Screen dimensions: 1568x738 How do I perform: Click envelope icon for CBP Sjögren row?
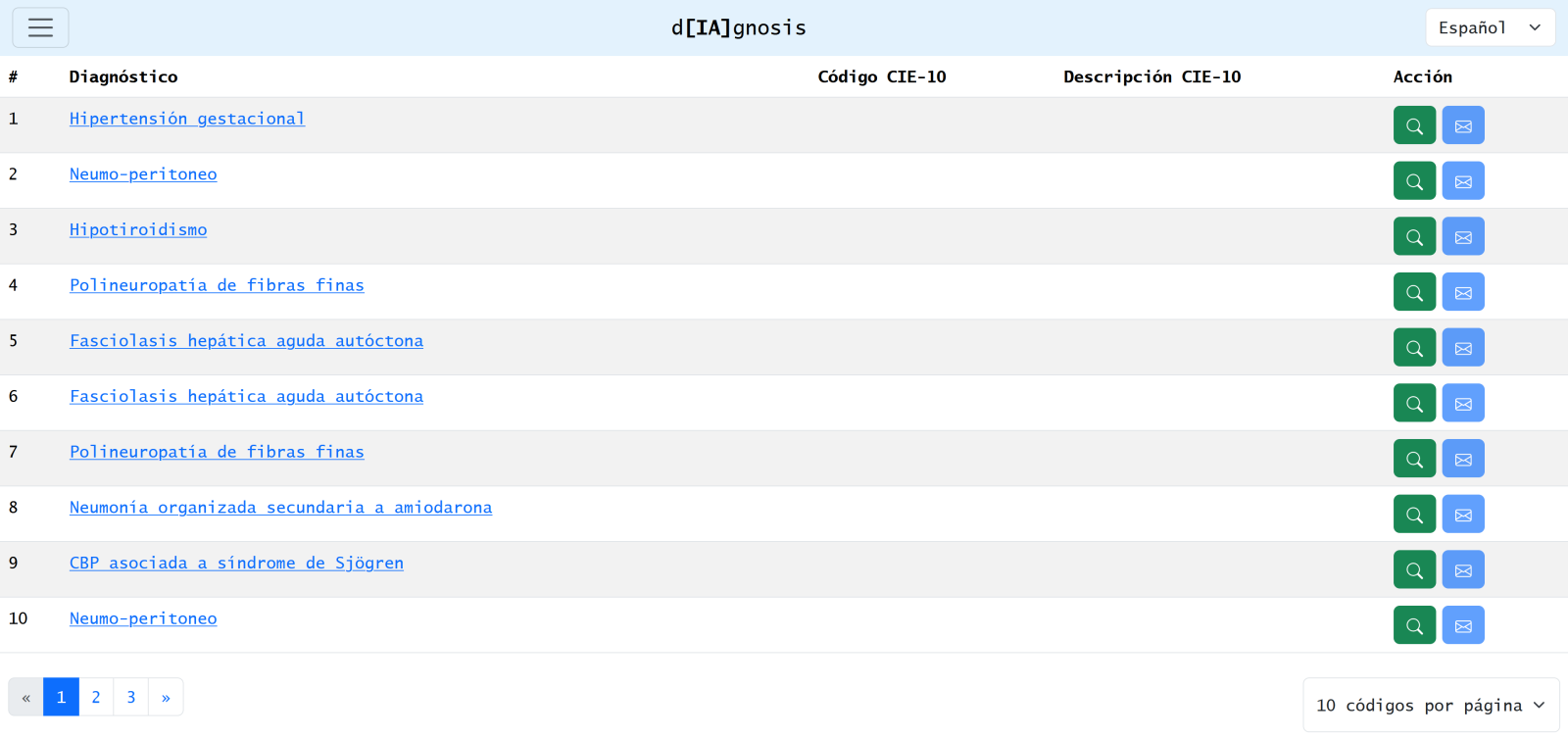pos(1462,570)
